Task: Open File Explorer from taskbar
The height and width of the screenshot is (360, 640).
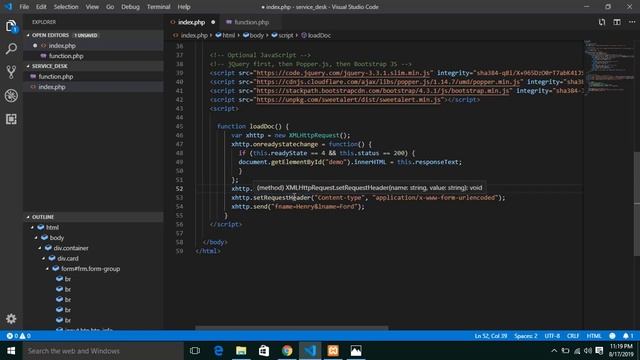Action: pyautogui.click(x=241, y=351)
